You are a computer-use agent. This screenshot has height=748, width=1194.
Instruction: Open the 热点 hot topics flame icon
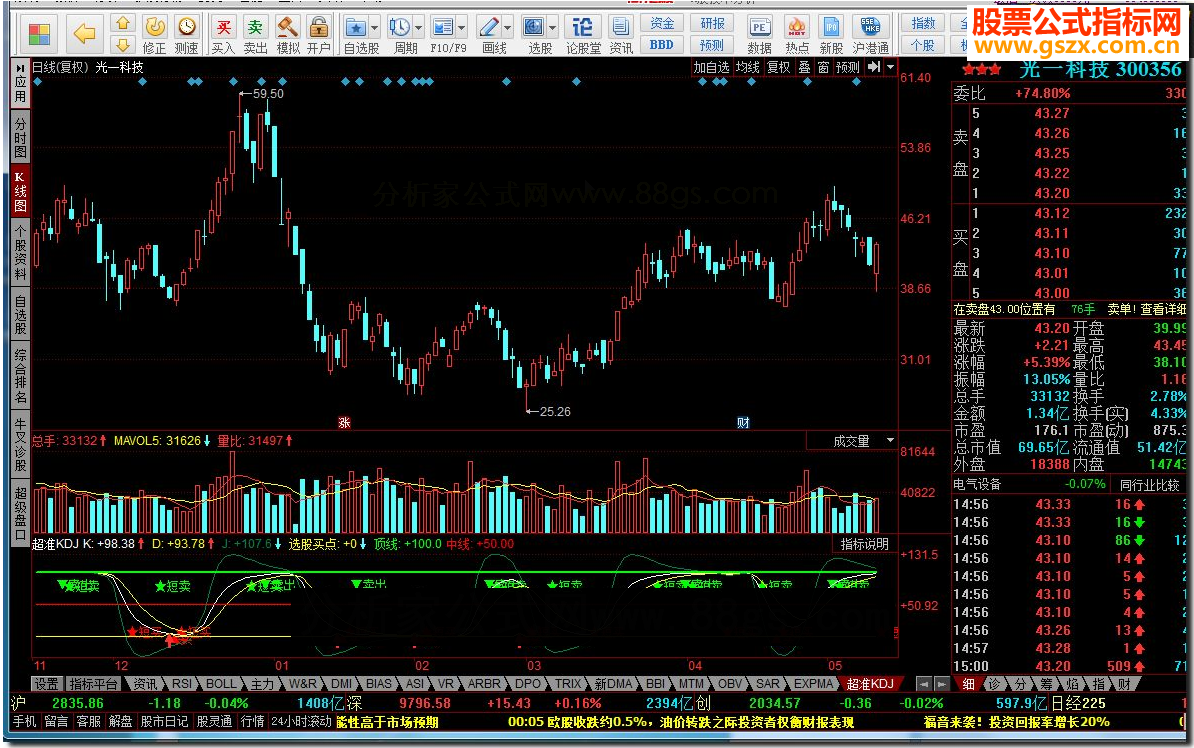click(797, 28)
